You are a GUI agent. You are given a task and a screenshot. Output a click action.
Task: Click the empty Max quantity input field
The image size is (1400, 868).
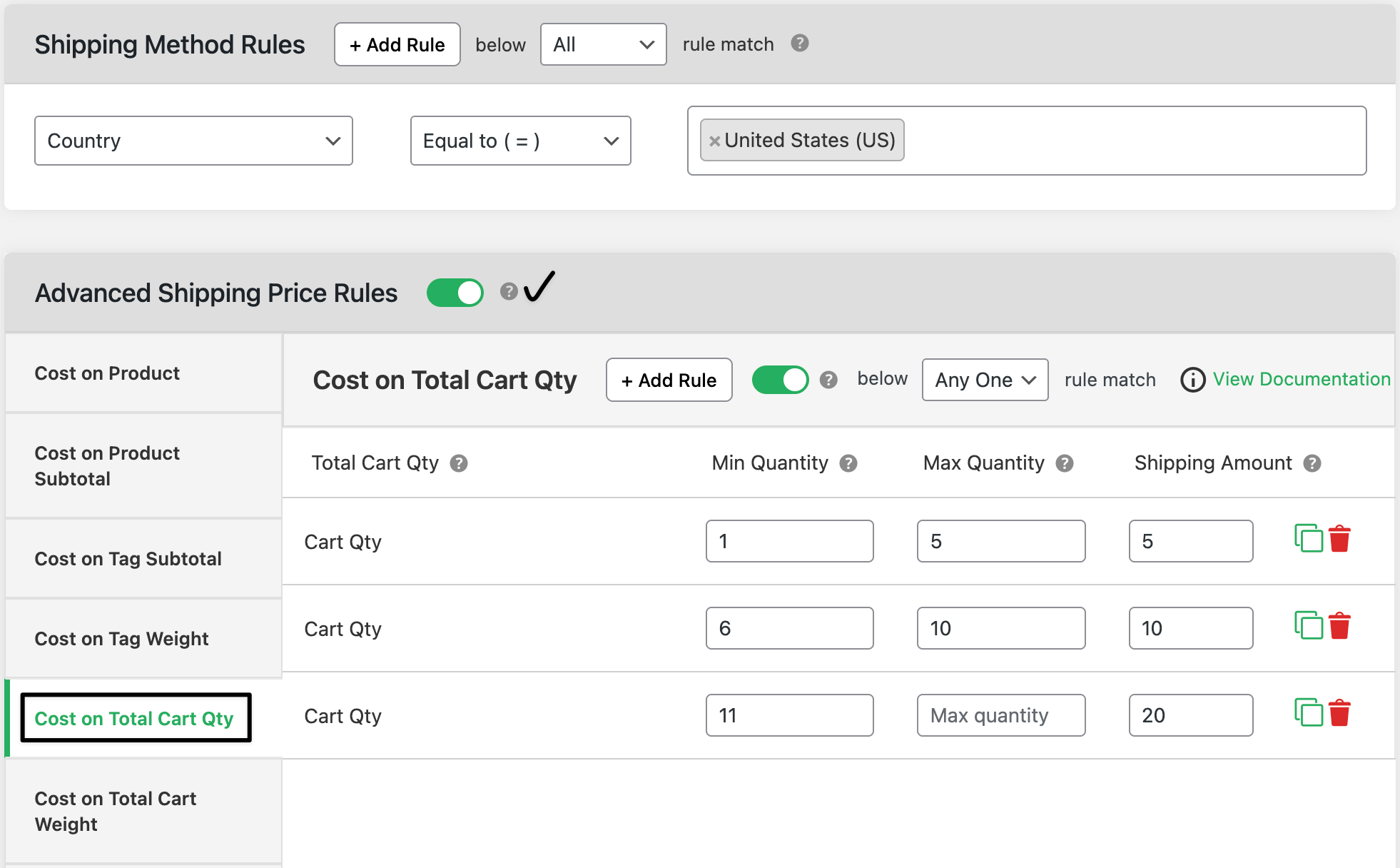coord(1000,715)
